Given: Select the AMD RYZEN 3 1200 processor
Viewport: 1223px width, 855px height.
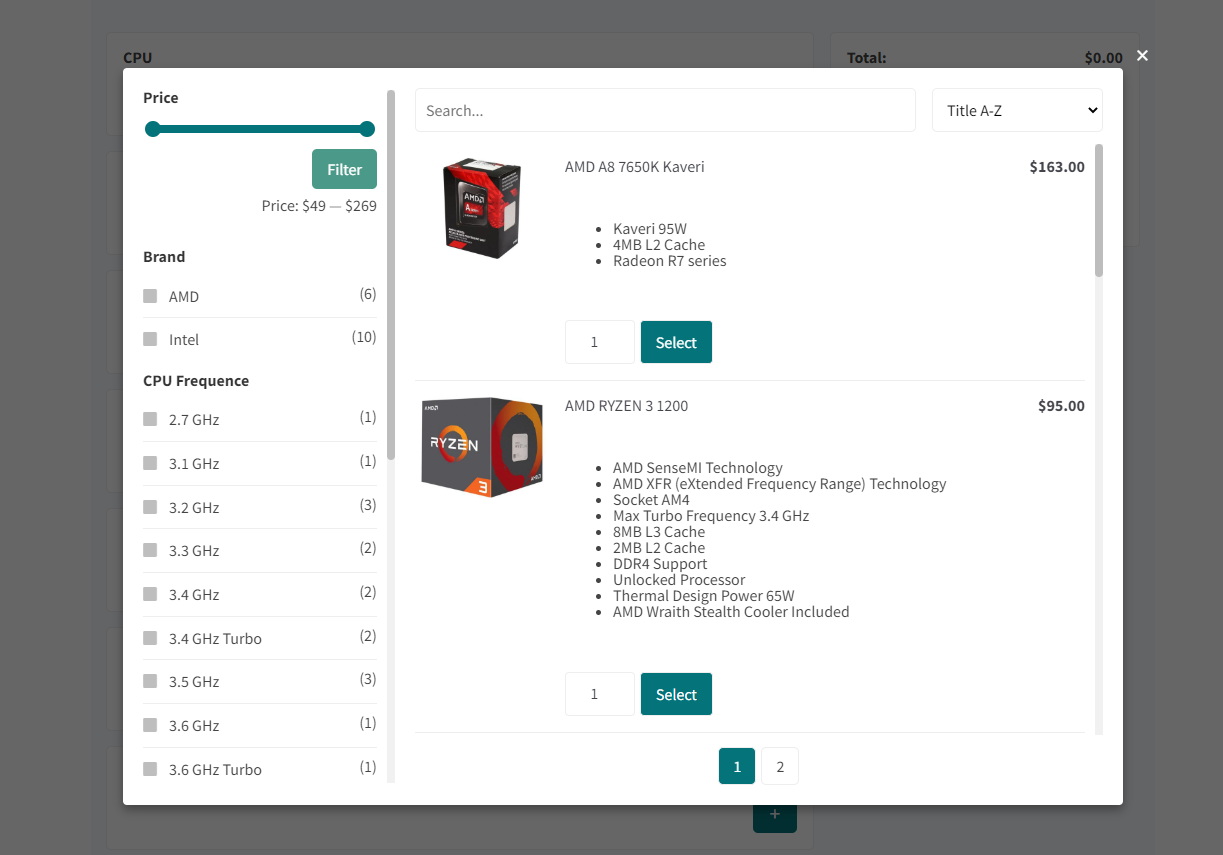Looking at the screenshot, I should pos(676,694).
